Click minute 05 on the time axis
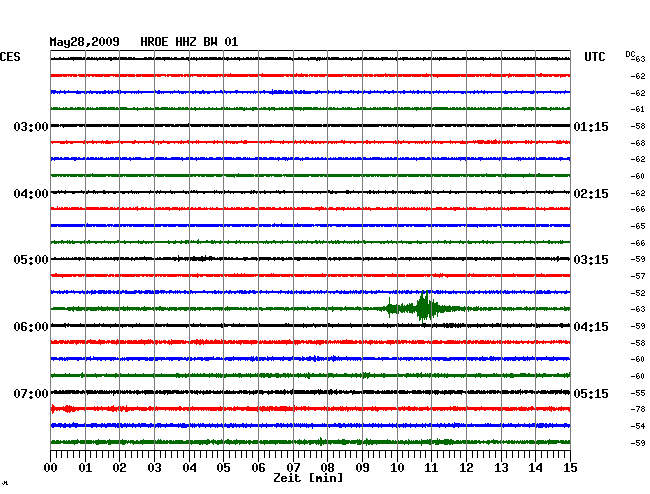Screen dimensions: 650x494 click(223, 468)
